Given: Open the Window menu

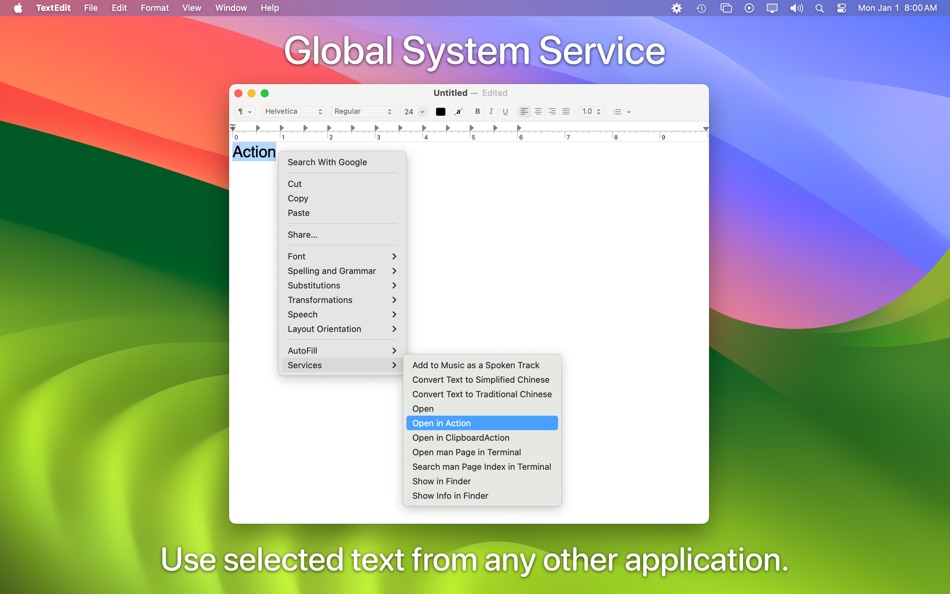Looking at the screenshot, I should 231,8.
